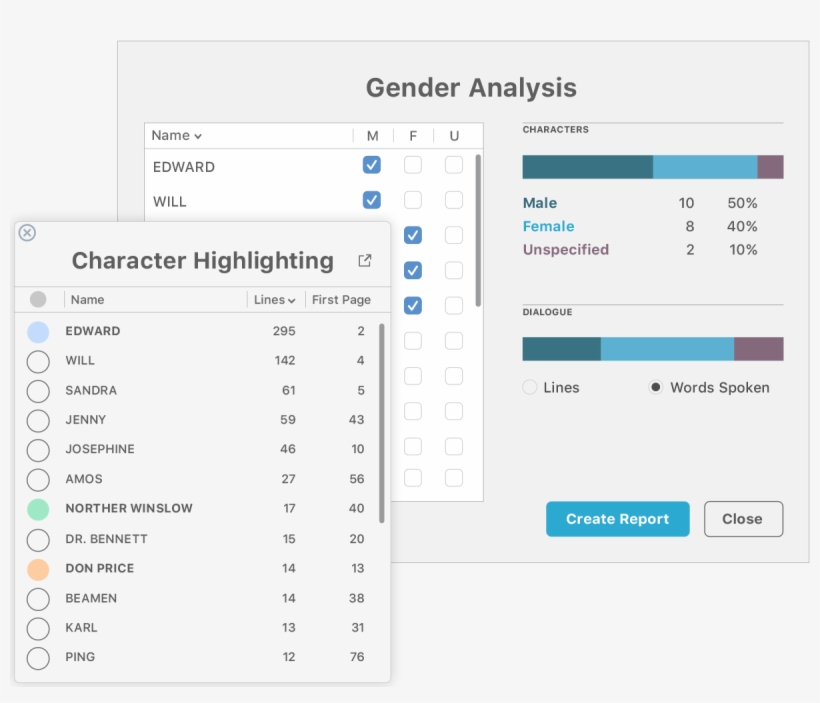
Task: Enable an F checkbox in the third row
Action: pos(412,235)
